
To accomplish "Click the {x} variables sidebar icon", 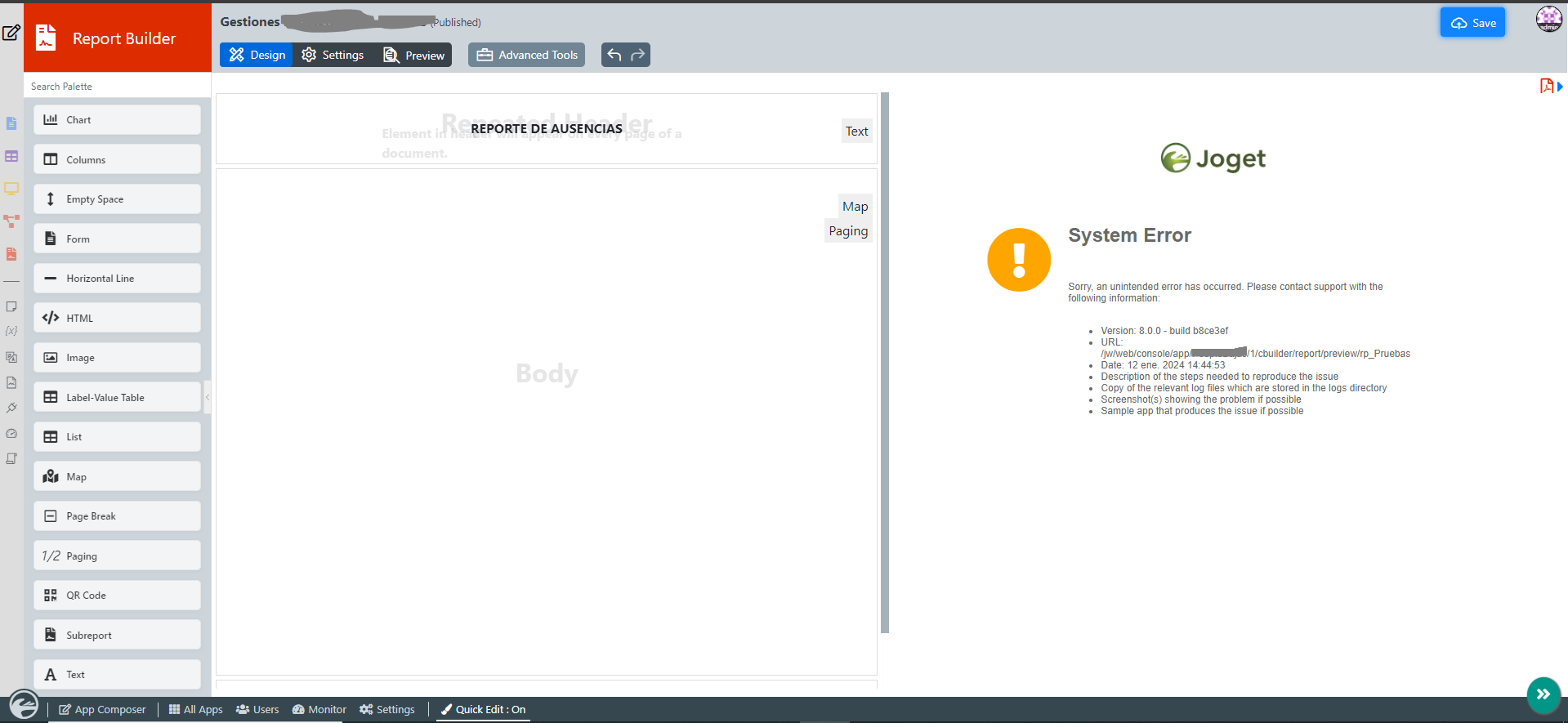I will click(x=11, y=331).
